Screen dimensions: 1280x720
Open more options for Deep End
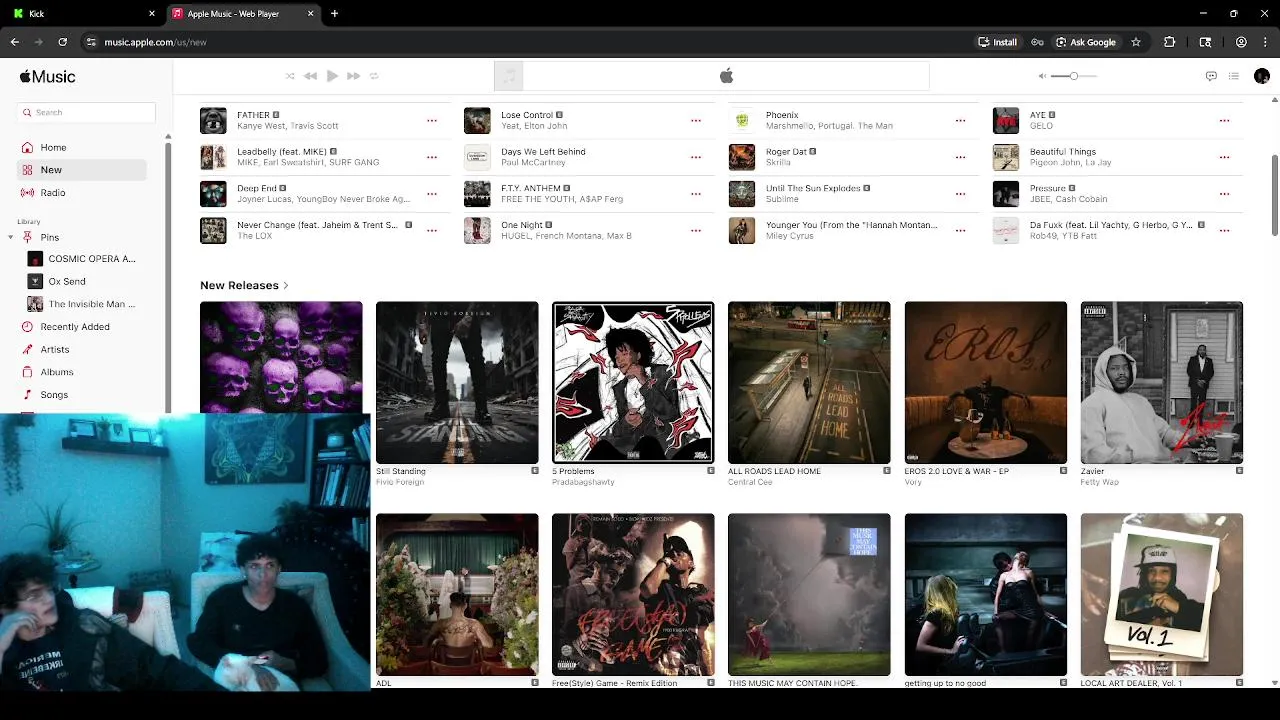click(x=432, y=194)
